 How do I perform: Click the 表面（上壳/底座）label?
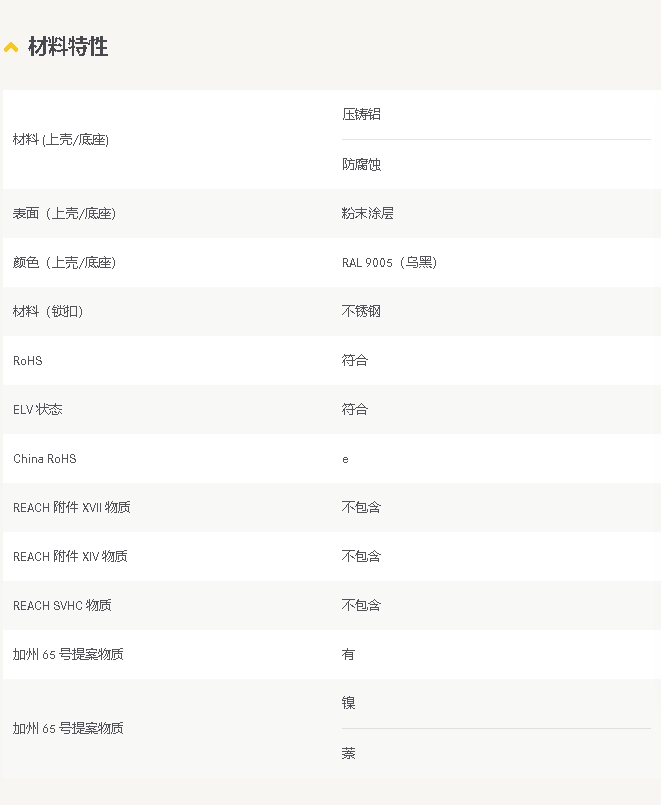[65, 214]
